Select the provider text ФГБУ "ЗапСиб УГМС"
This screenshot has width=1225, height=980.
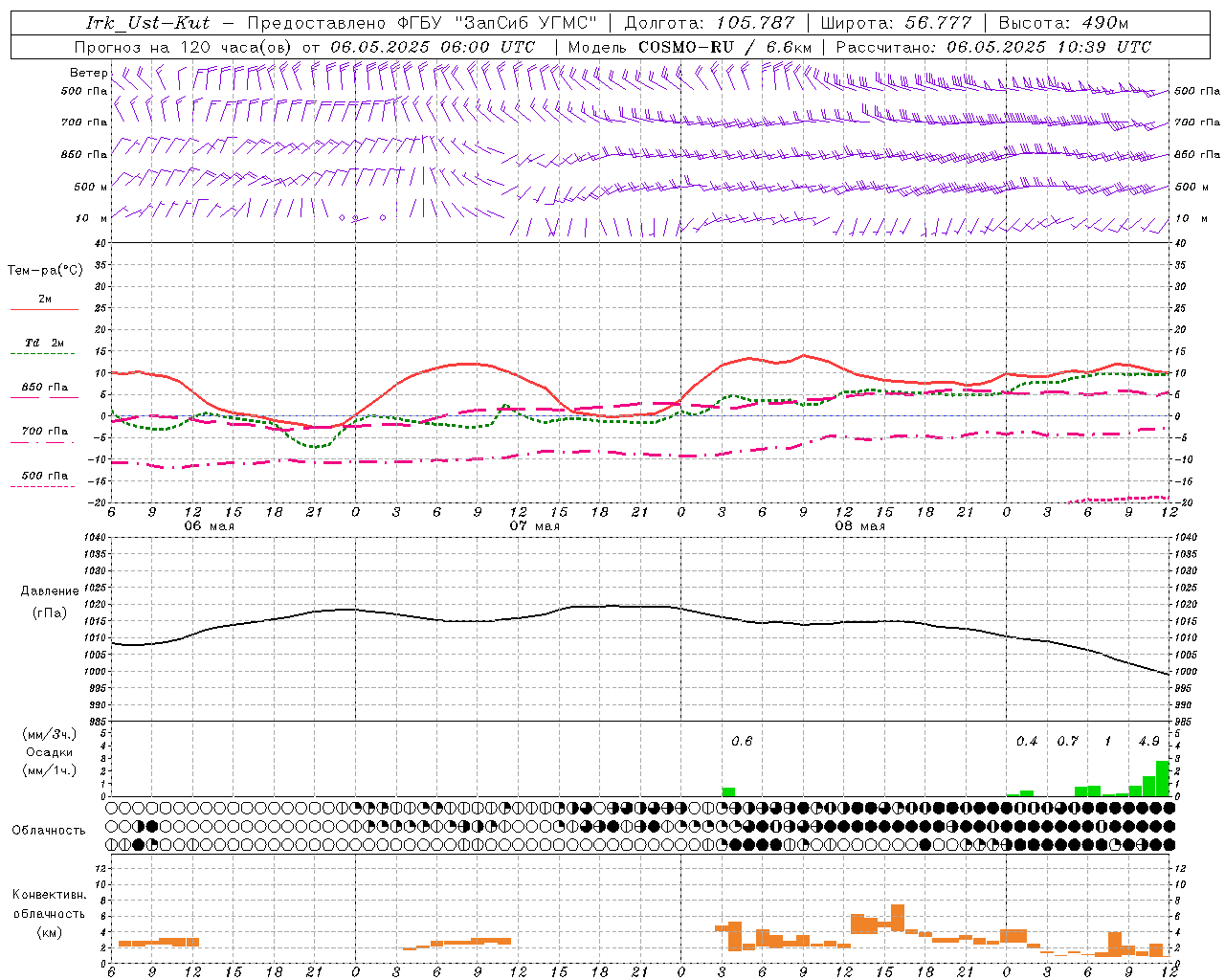pyautogui.click(x=497, y=23)
